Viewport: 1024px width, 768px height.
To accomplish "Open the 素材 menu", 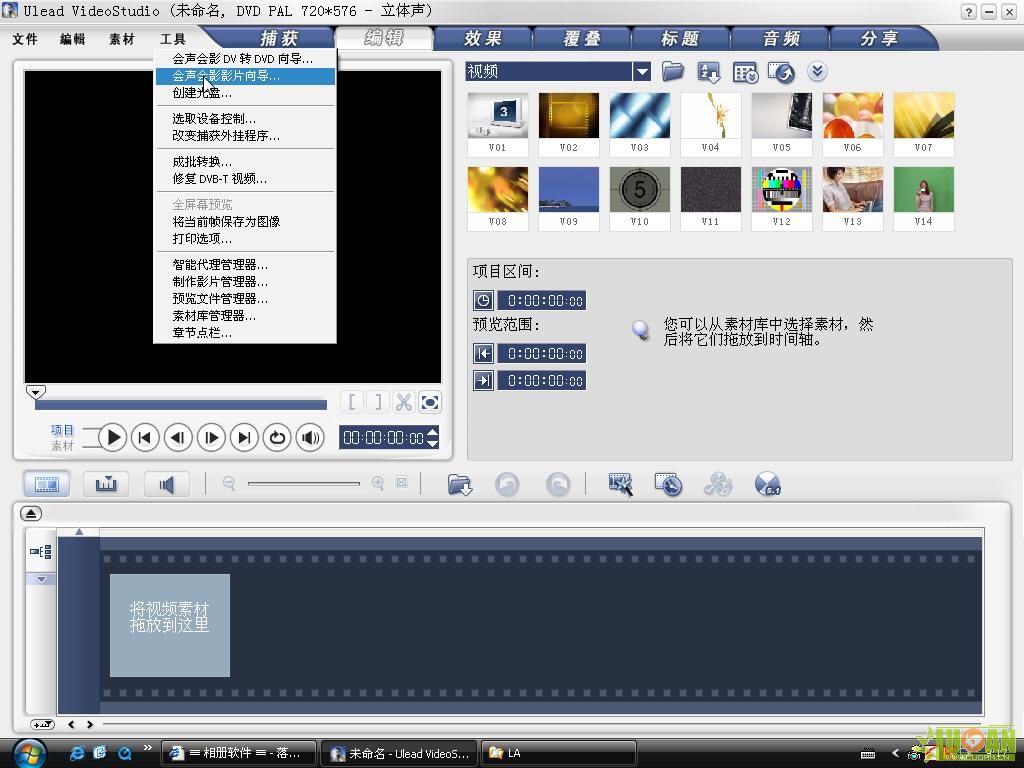I will [121, 39].
